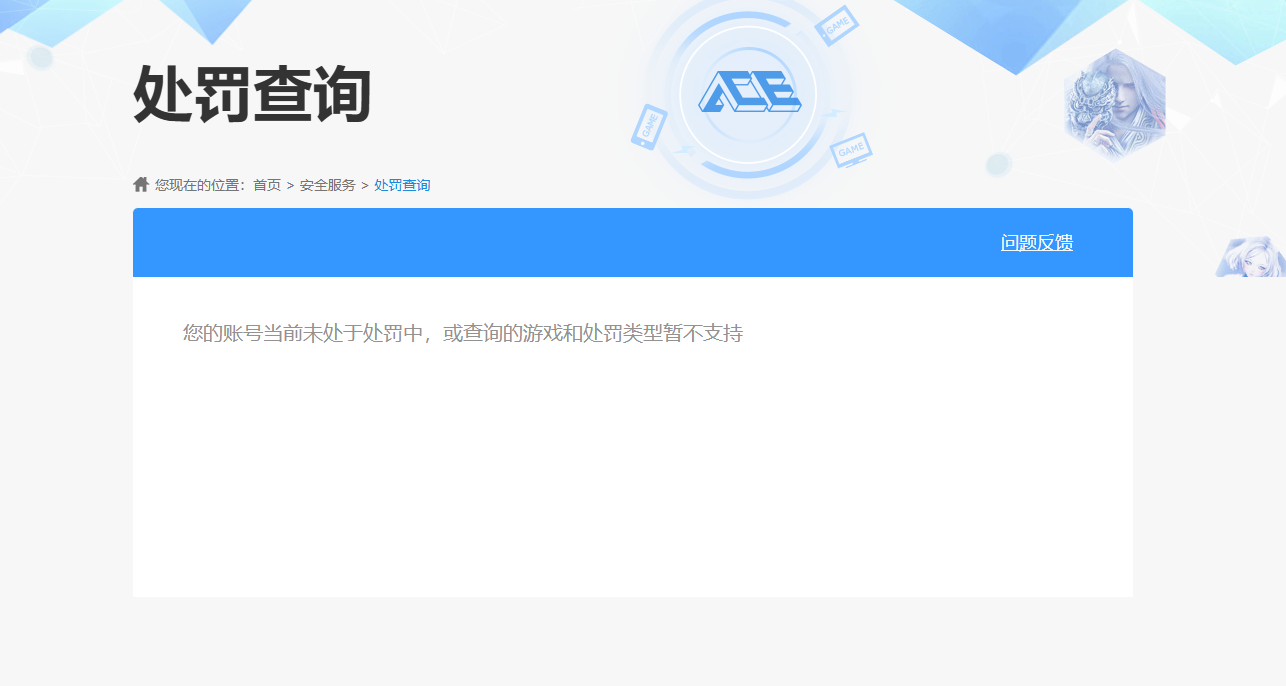Select the 处罚查询 breadcrumb link
Screen dimensions: 1286x686
pyautogui.click(x=402, y=185)
